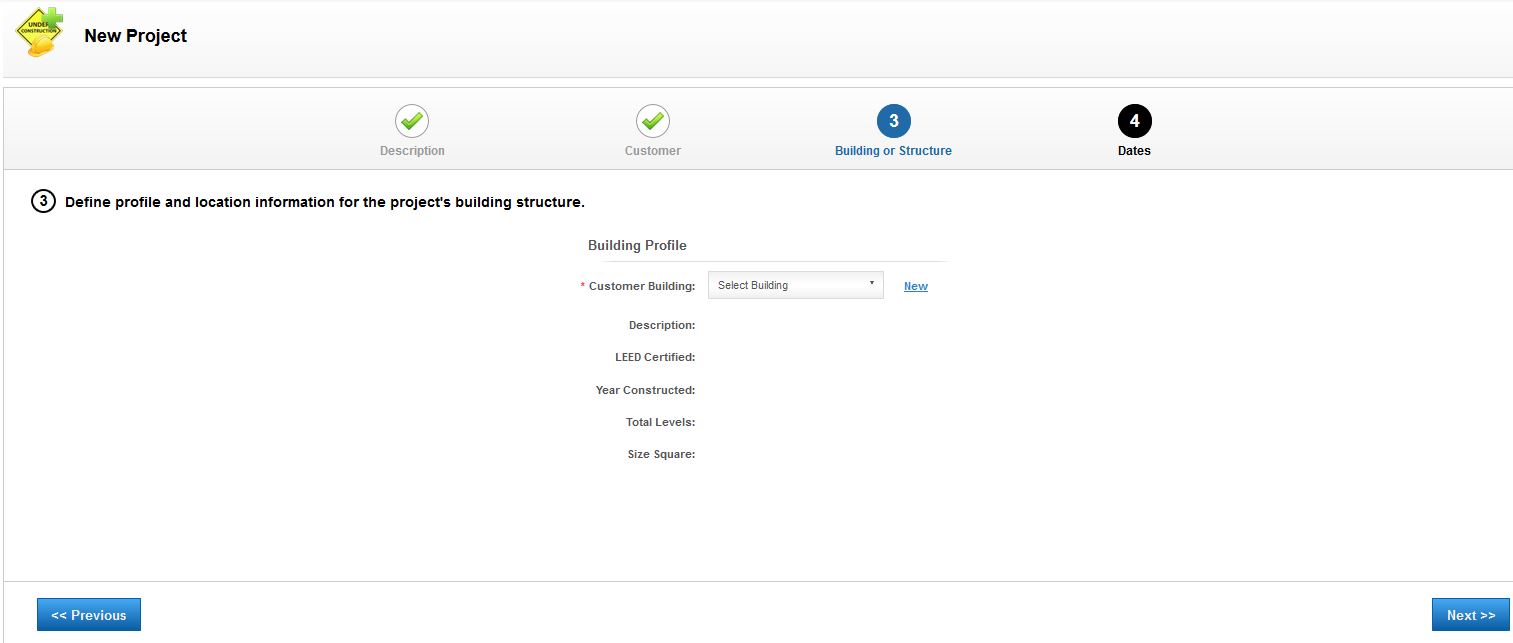The width and height of the screenshot is (1513, 643).
Task: Click the green checkmark above Customer step
Action: (653, 121)
